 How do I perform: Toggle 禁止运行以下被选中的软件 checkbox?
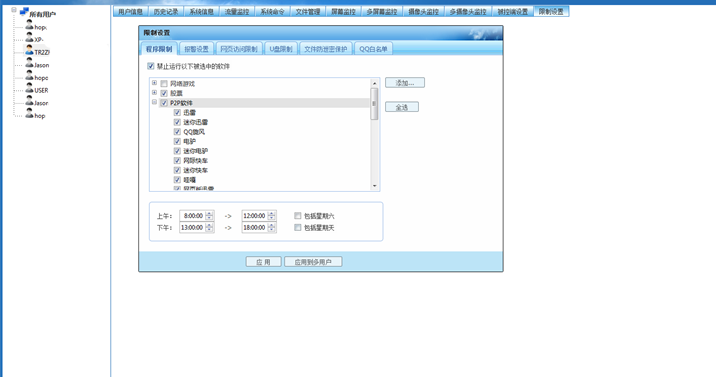click(151, 66)
